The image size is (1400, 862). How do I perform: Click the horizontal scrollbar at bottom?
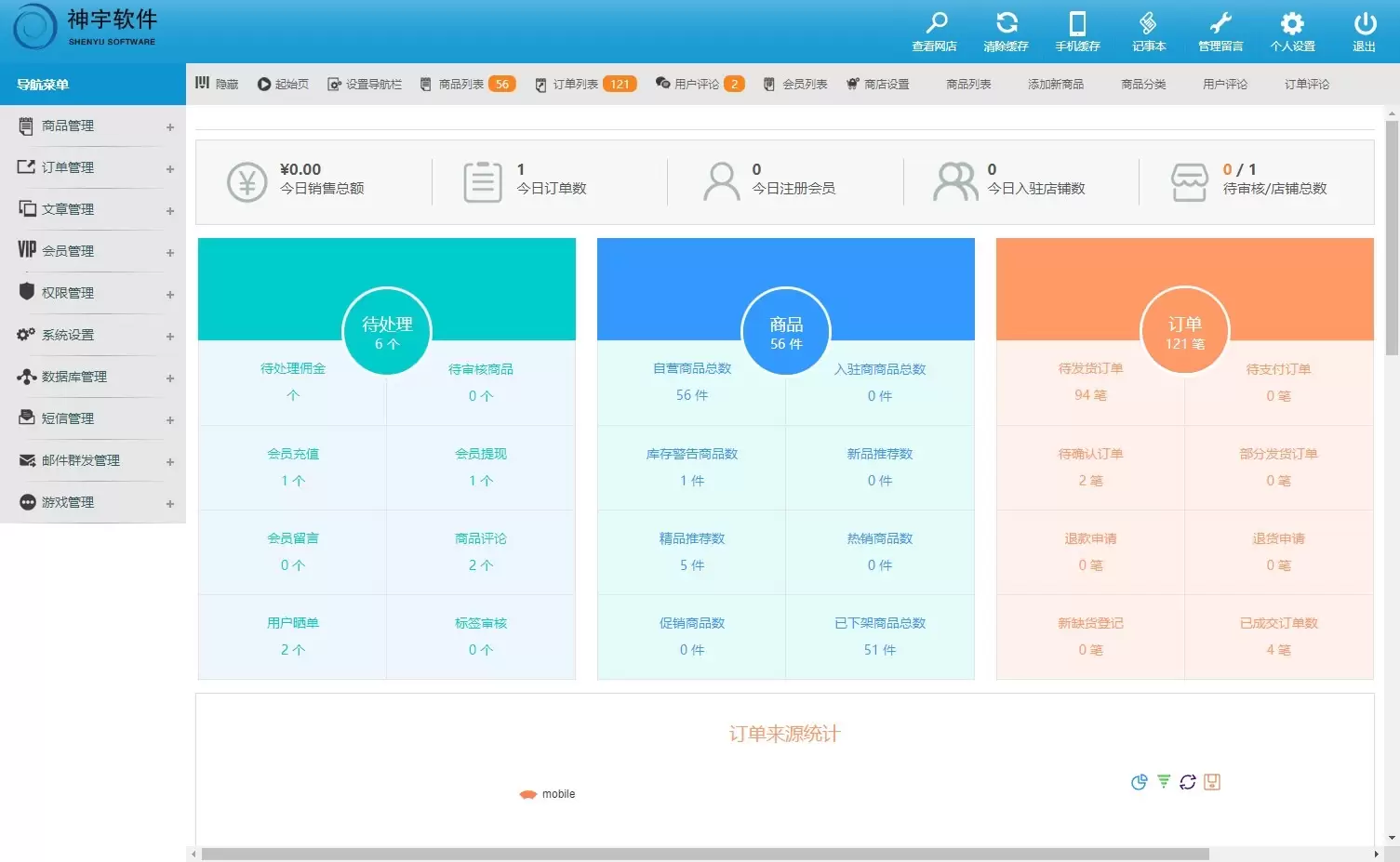(x=704, y=854)
